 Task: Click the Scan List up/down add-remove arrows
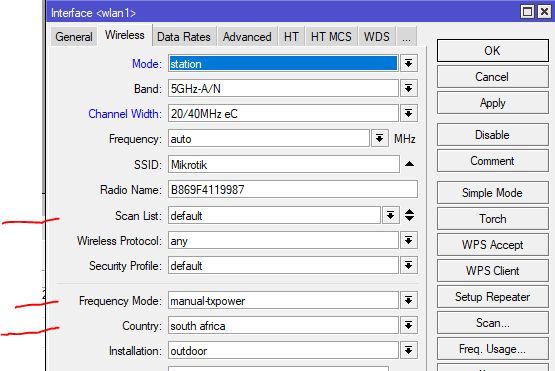[x=410, y=215]
